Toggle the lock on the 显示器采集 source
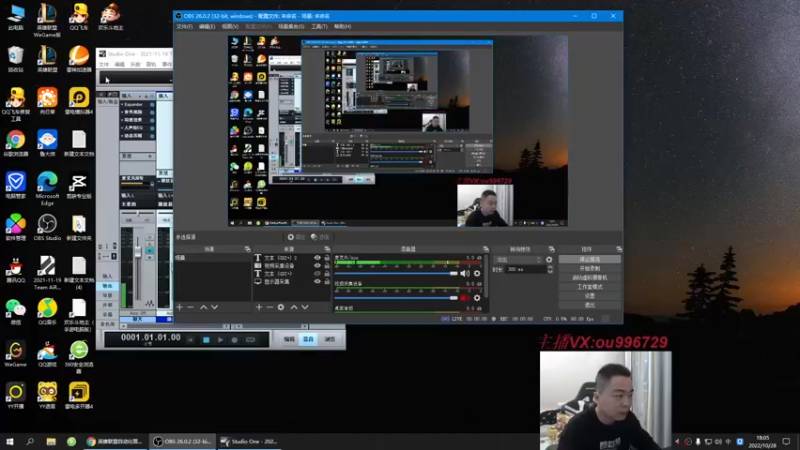The width and height of the screenshot is (800, 450). [x=327, y=281]
